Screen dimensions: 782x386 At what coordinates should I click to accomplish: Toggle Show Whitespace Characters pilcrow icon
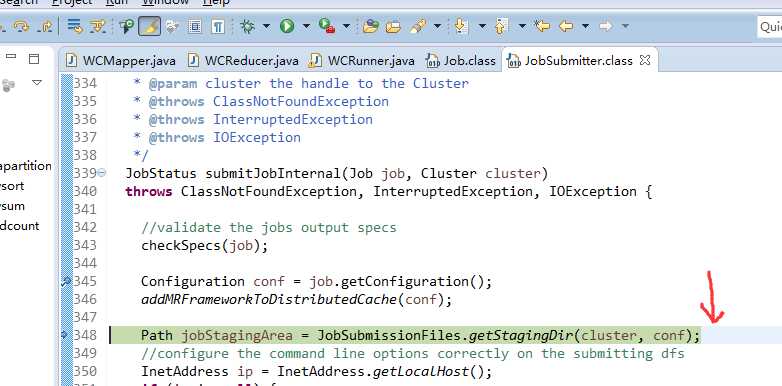click(x=217, y=26)
